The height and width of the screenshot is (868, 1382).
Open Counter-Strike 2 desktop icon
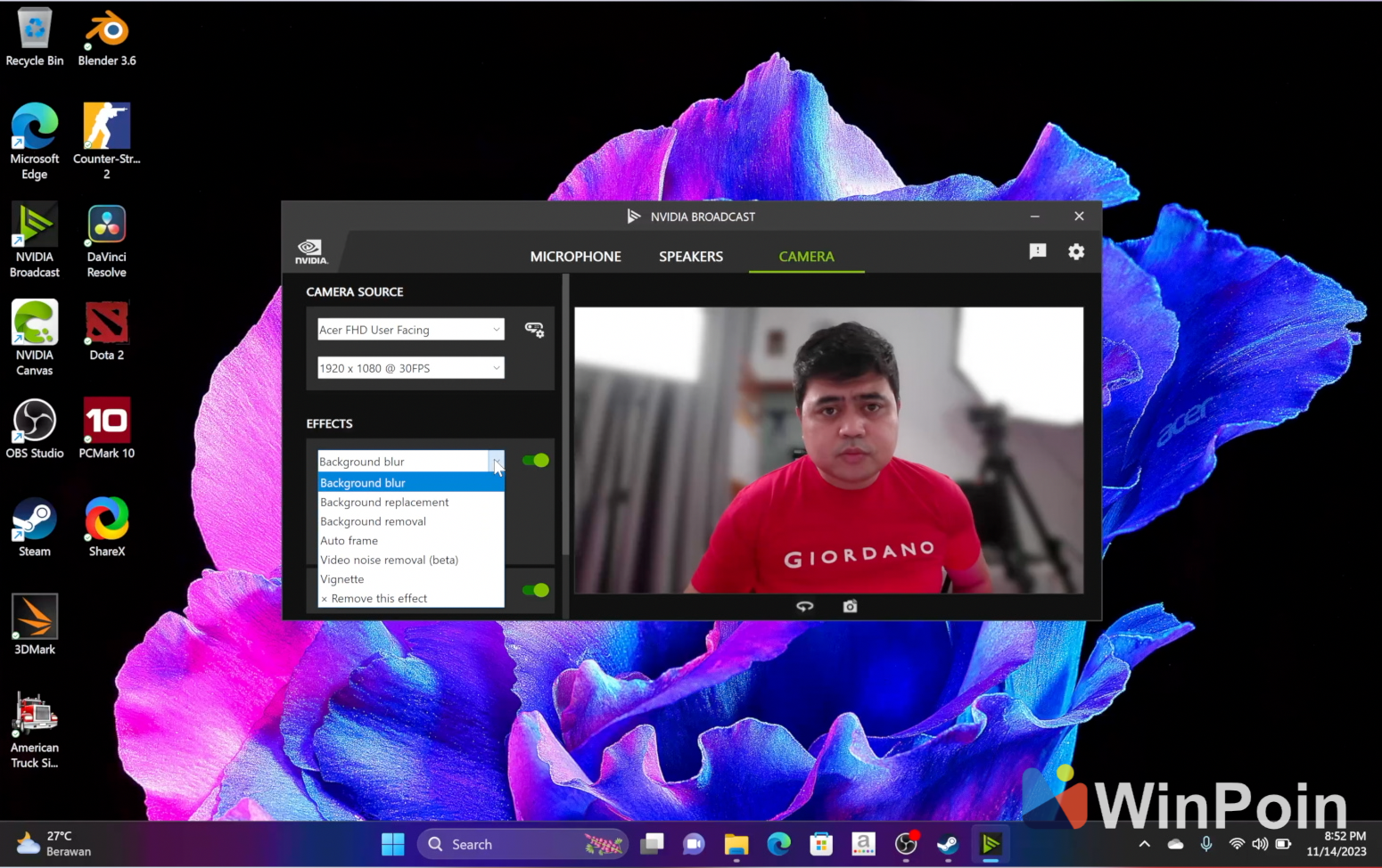coord(107,141)
